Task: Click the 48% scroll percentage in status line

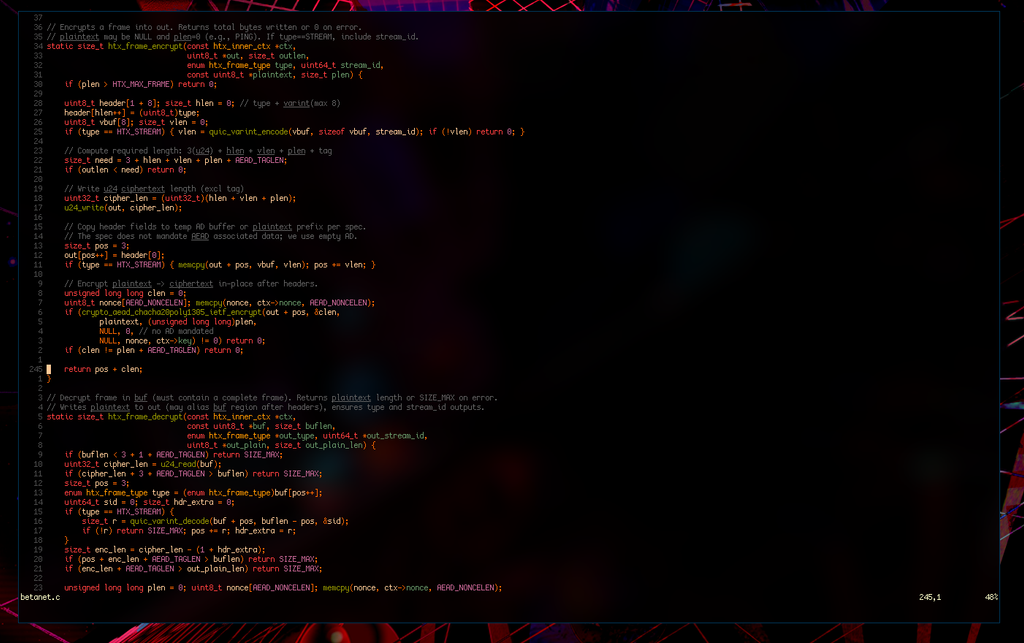Action: coord(991,597)
